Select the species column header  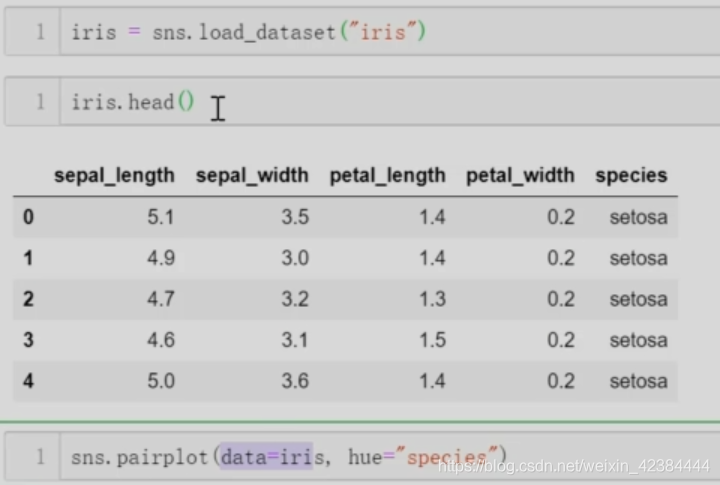coord(631,176)
